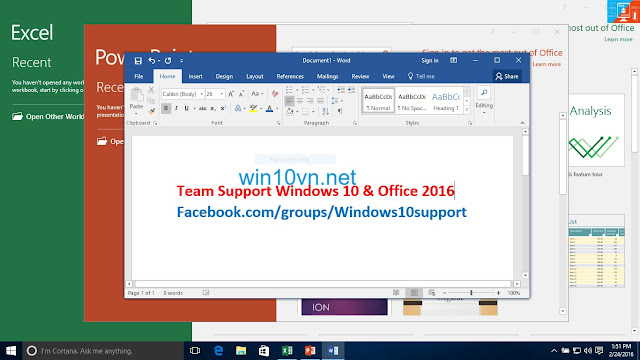Switch to Excel on the taskbar

pos(287,351)
